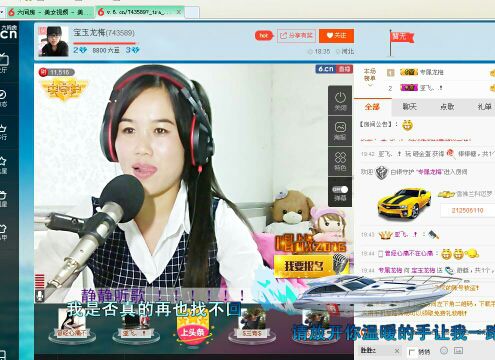The width and height of the screenshot is (495, 360).
Task: Tick the private whisper (悄悄) checkbox near the chat input
Action: pyautogui.click(x=412, y=352)
